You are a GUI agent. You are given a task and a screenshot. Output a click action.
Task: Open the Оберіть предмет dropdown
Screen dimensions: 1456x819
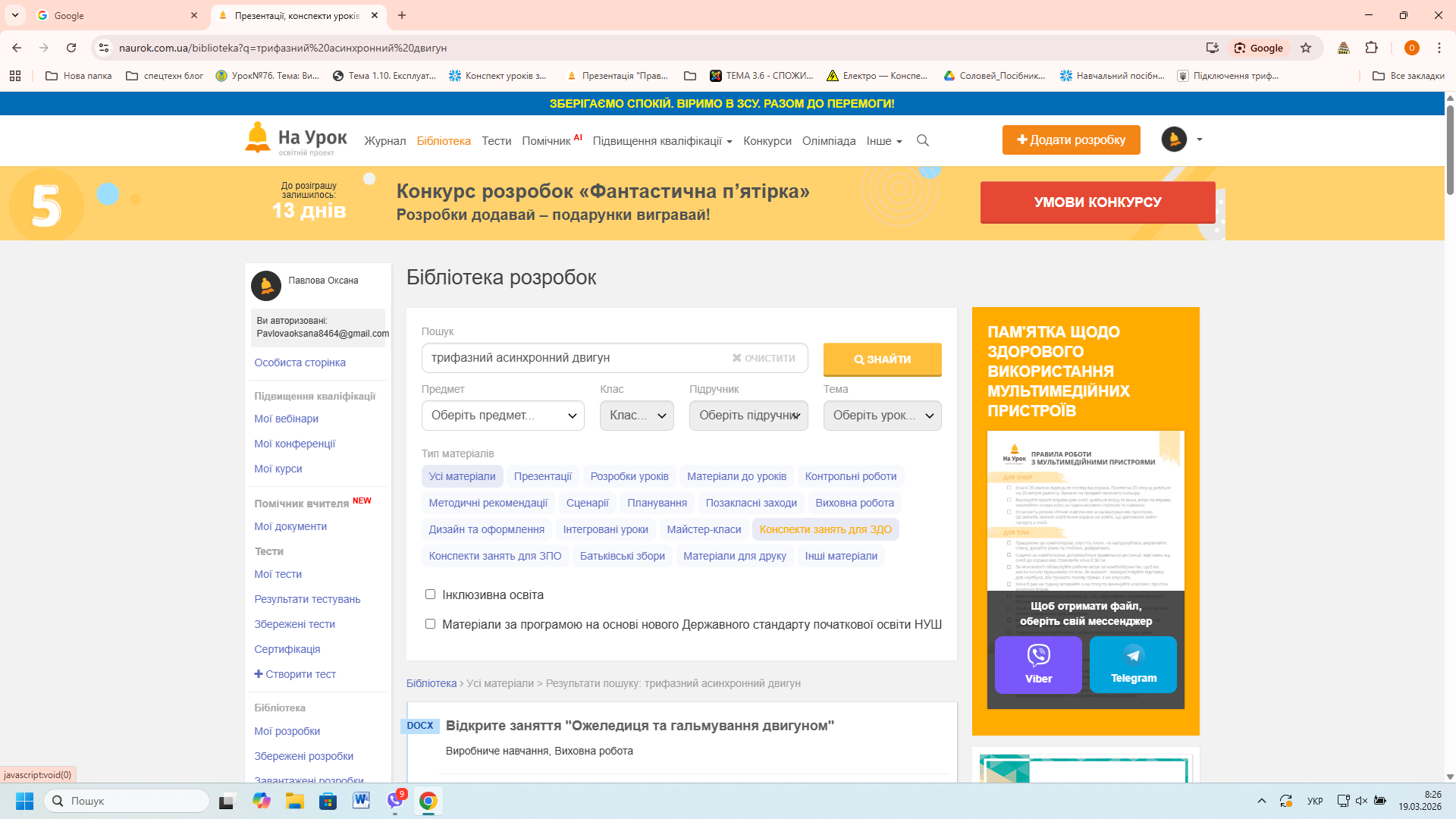(503, 416)
